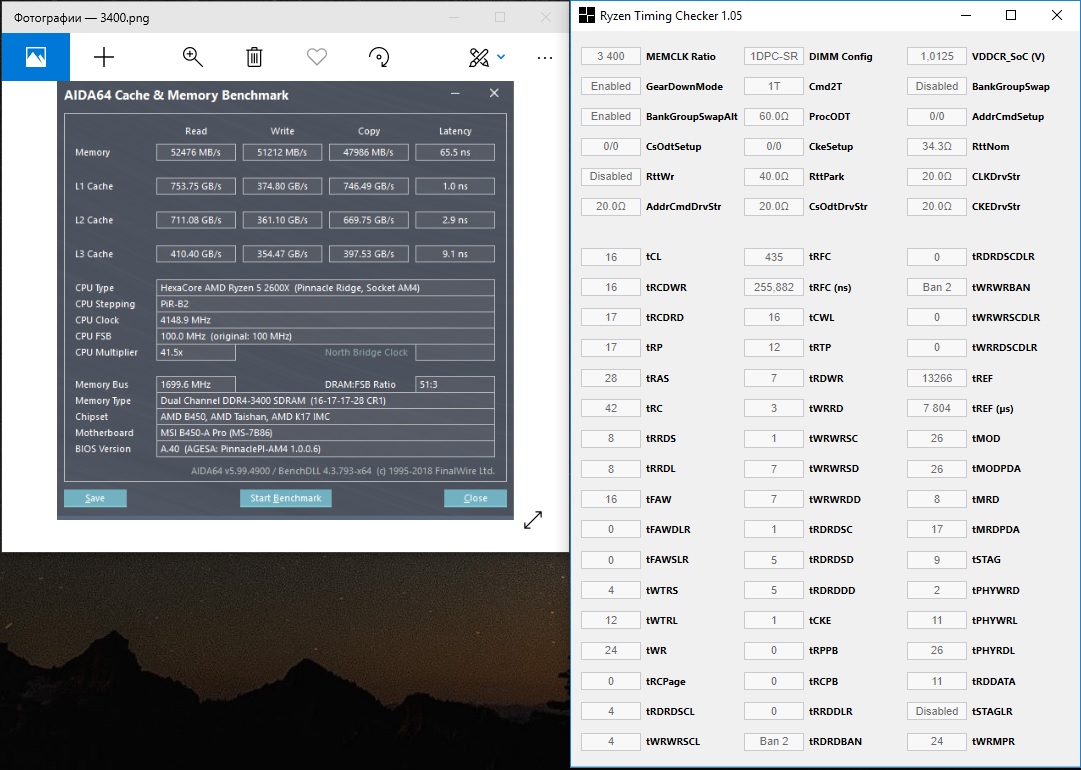Click the DRAM:FSB Ratio 51:3 value
The width and height of the screenshot is (1081, 770).
pos(454,384)
